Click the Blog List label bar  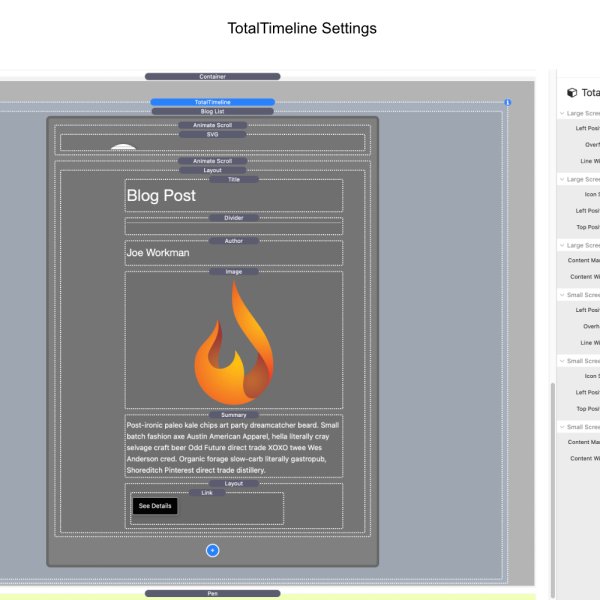(212, 111)
